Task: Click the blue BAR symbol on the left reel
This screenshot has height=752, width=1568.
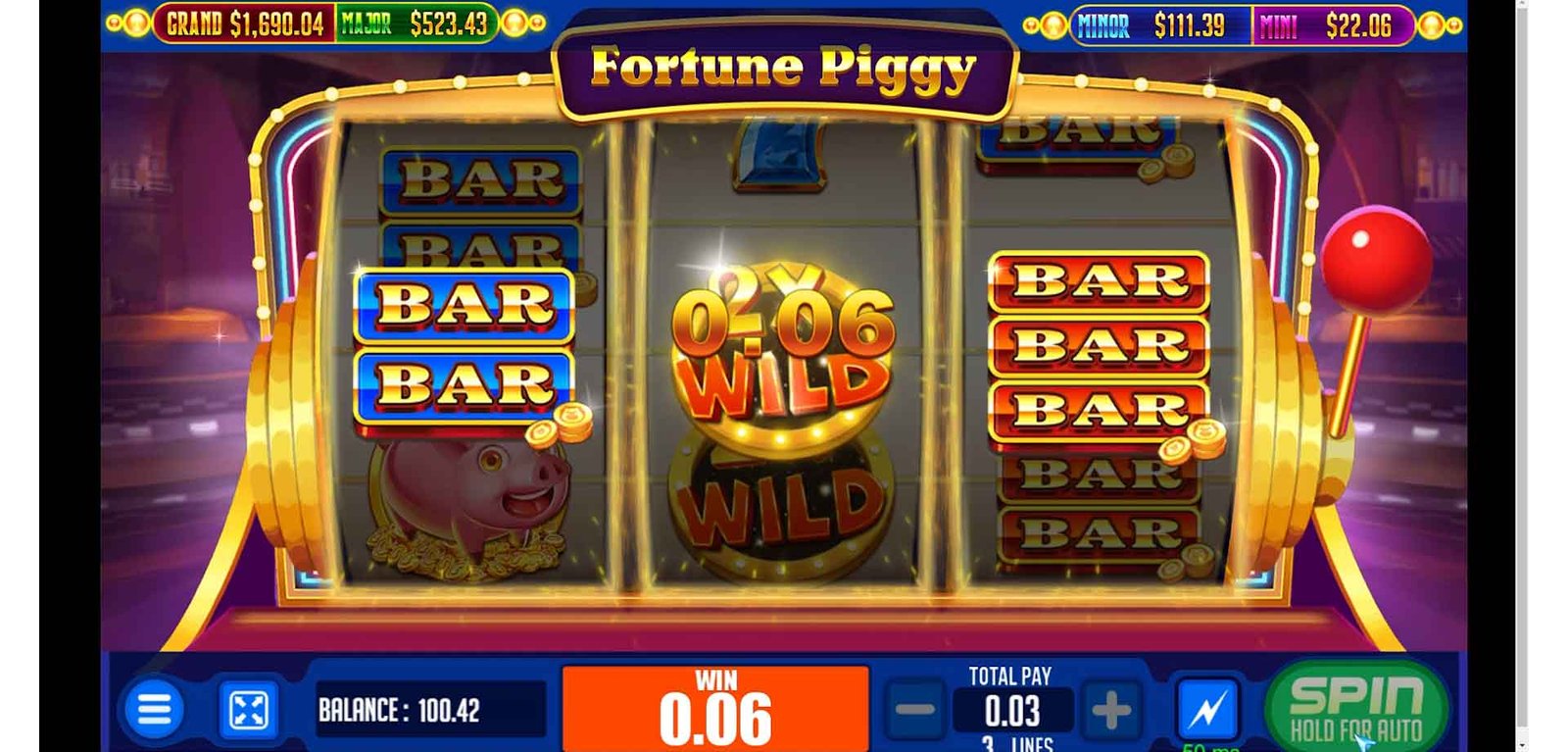Action: [x=465, y=345]
